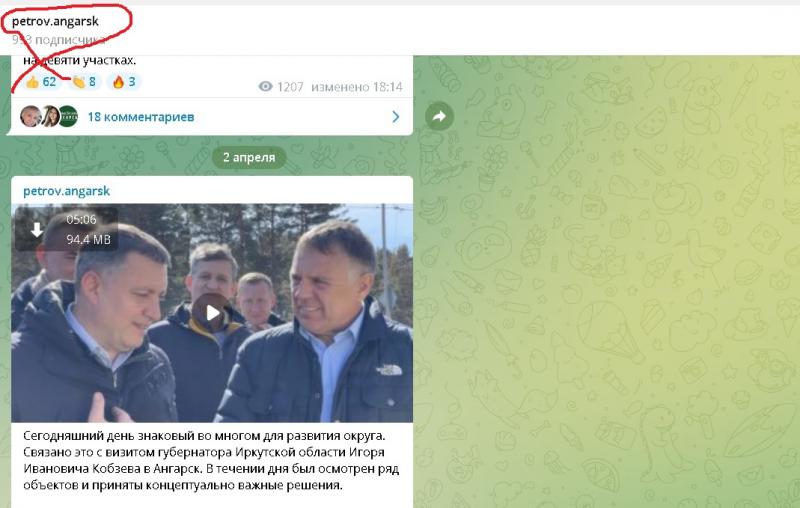
Task: Click the forward share arrow button
Action: coord(439,116)
